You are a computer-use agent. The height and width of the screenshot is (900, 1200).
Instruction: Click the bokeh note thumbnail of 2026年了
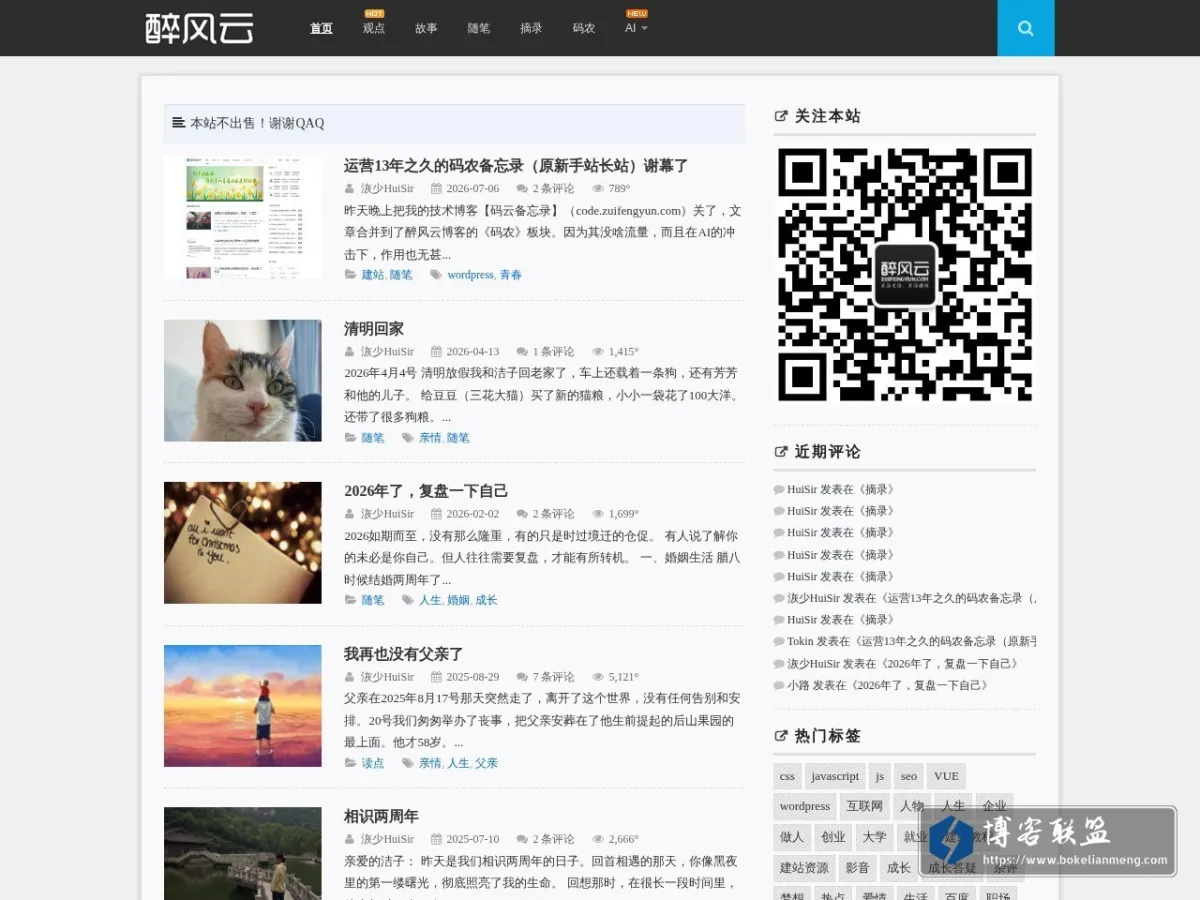click(243, 543)
